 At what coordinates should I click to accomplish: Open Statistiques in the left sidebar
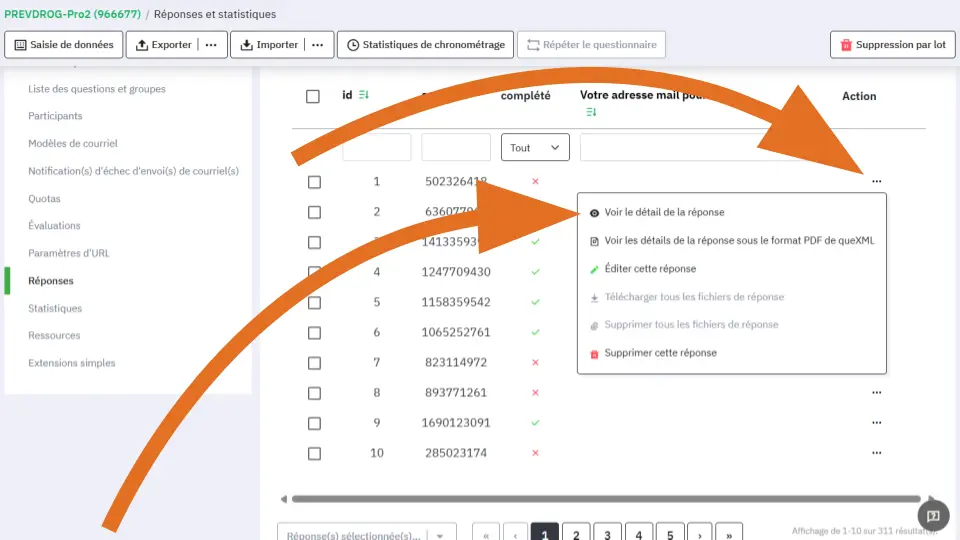55,308
